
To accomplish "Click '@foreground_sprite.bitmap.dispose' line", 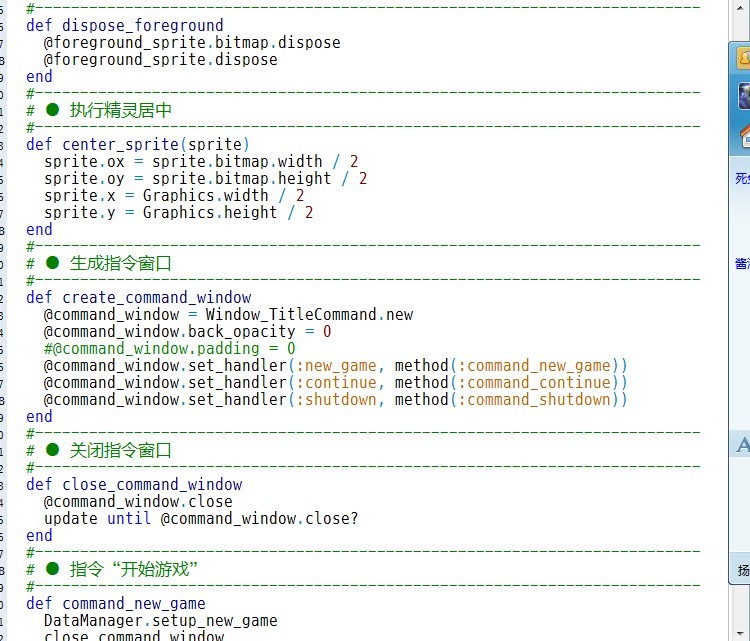I will point(192,43).
